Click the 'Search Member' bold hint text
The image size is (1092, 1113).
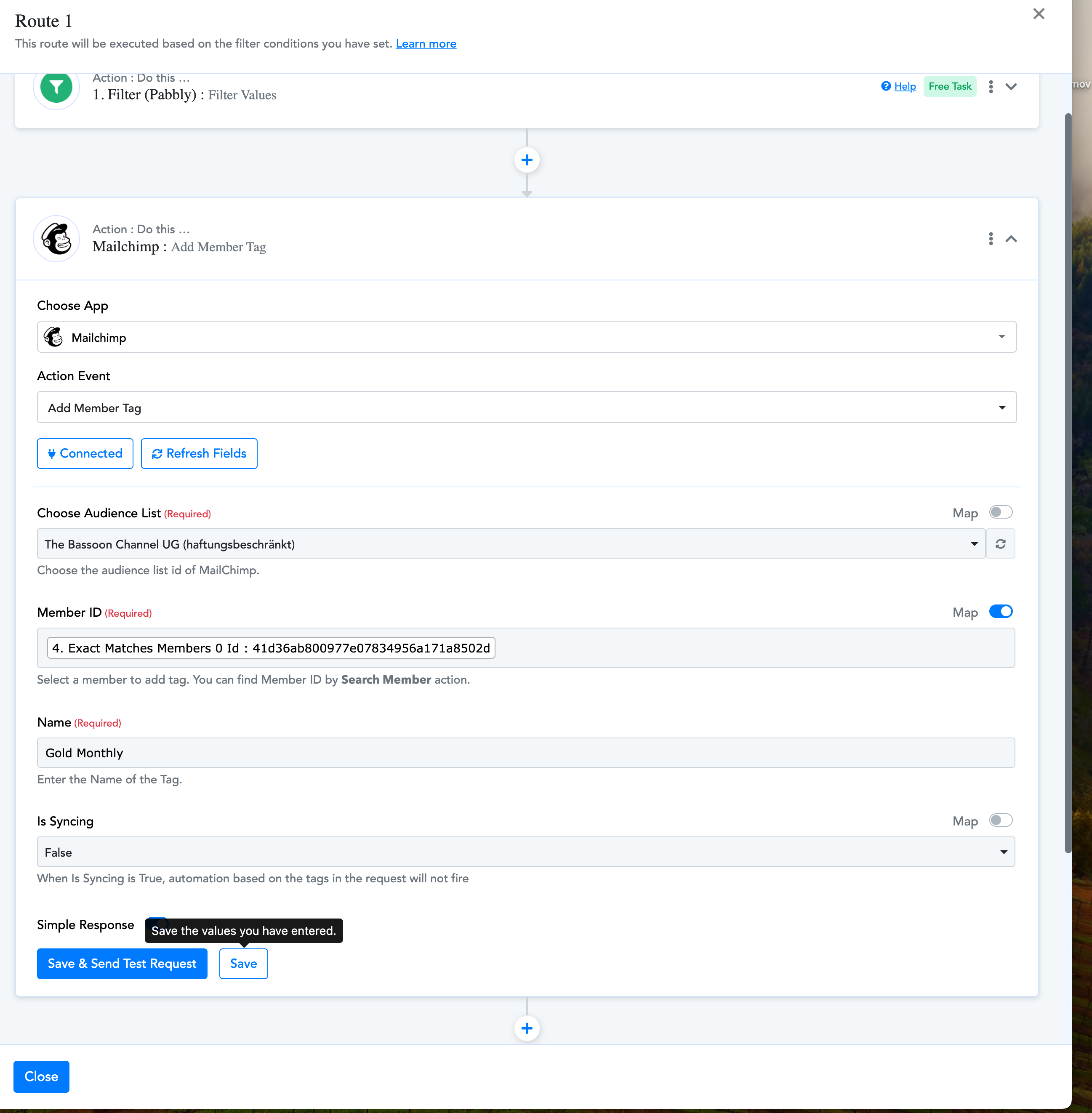[386, 679]
